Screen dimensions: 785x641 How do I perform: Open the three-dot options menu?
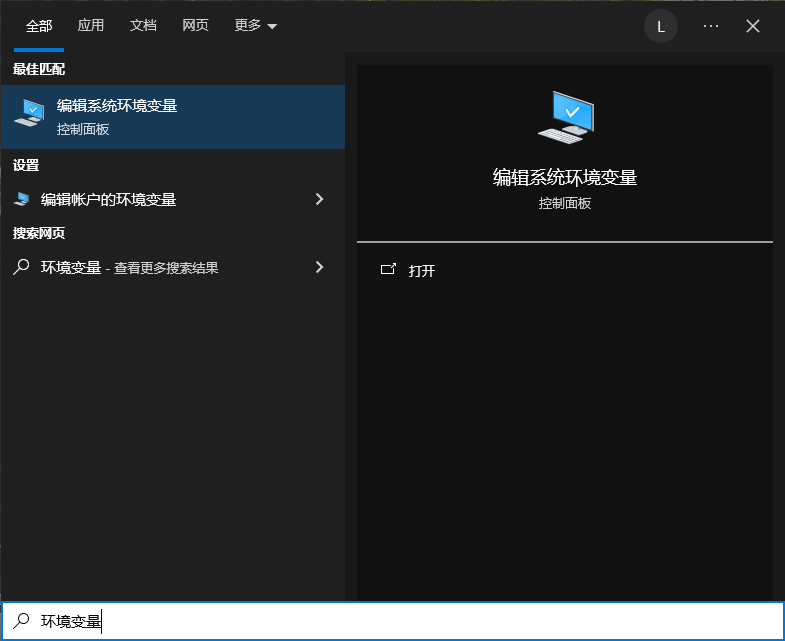pyautogui.click(x=711, y=26)
